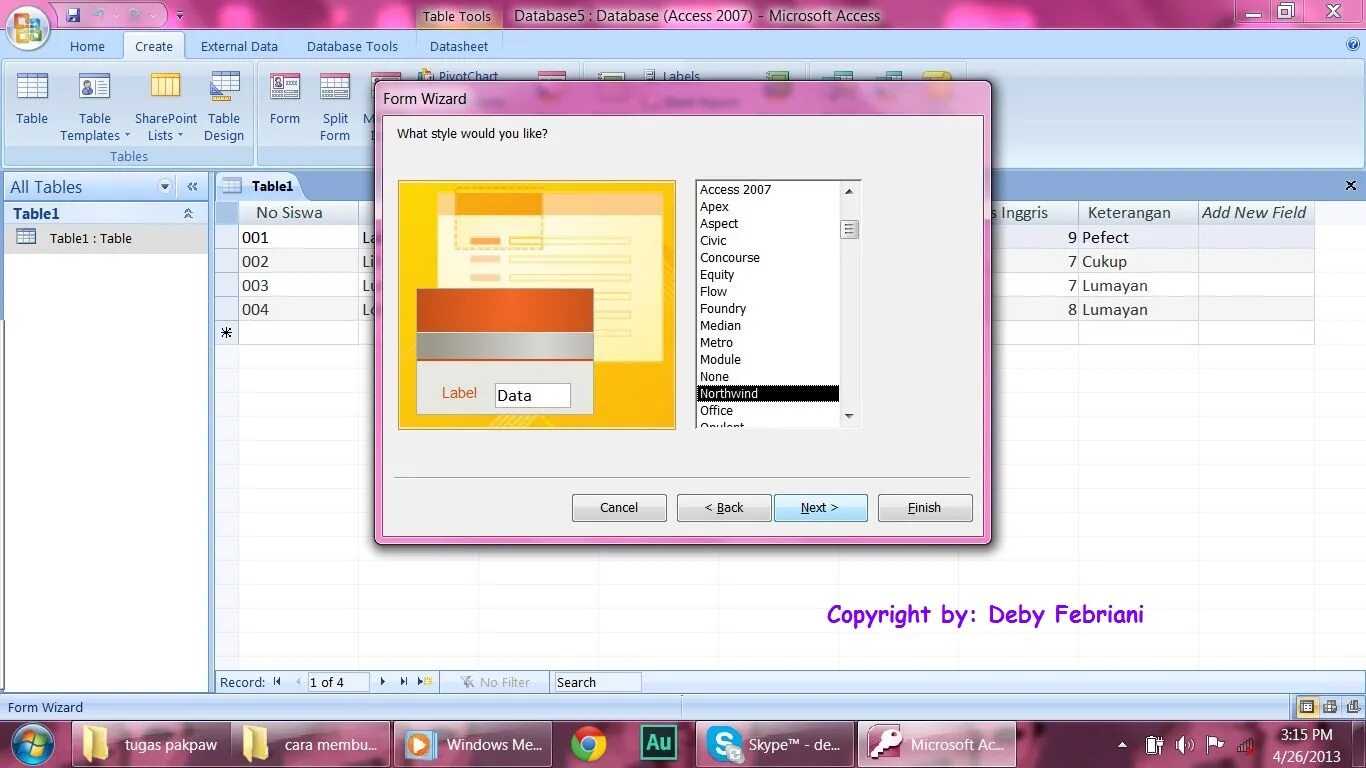Select the Foundry style

click(x=768, y=308)
